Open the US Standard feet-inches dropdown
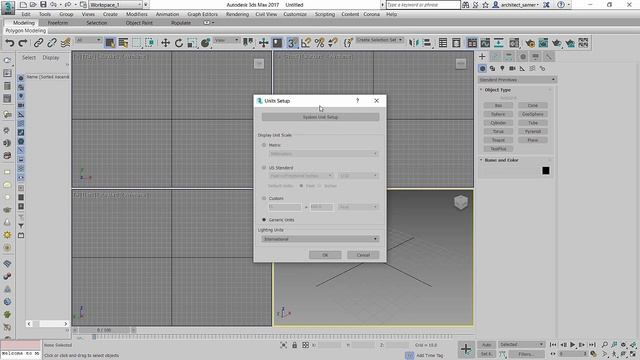Viewport: 640px width, 360px height. pos(301,176)
